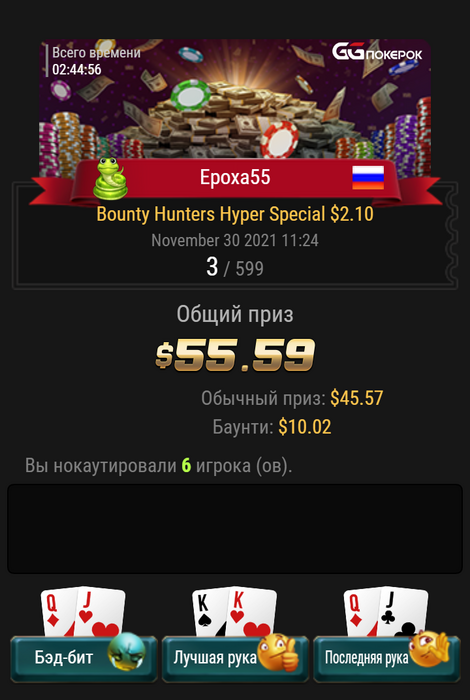
Task: Click the Queen-Jack diamond-heart cards thumbnail
Action: tap(83, 612)
